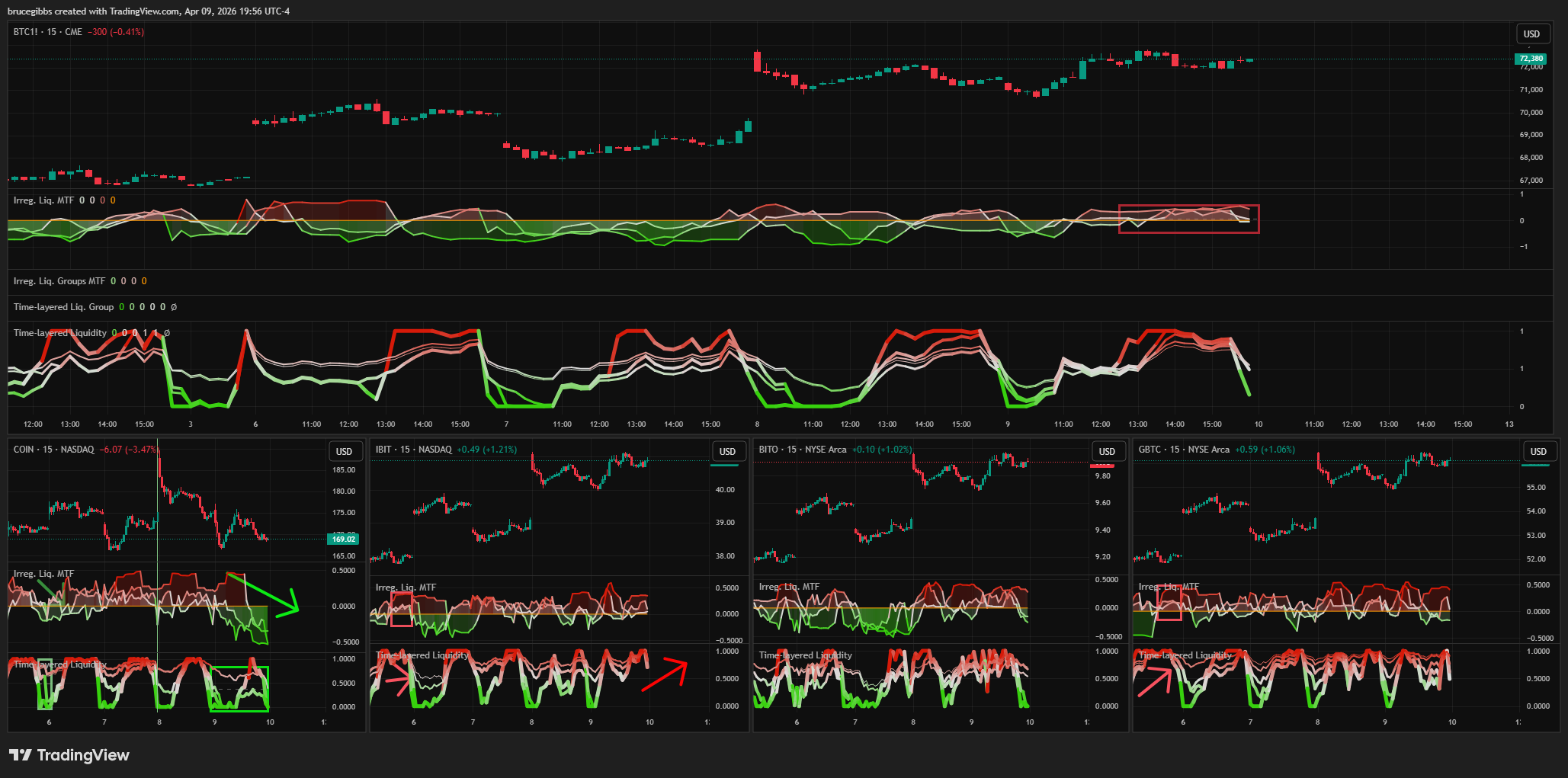The image size is (1568, 778).
Task: Open the USD currency selector on GBTC chart
Action: (x=1538, y=452)
